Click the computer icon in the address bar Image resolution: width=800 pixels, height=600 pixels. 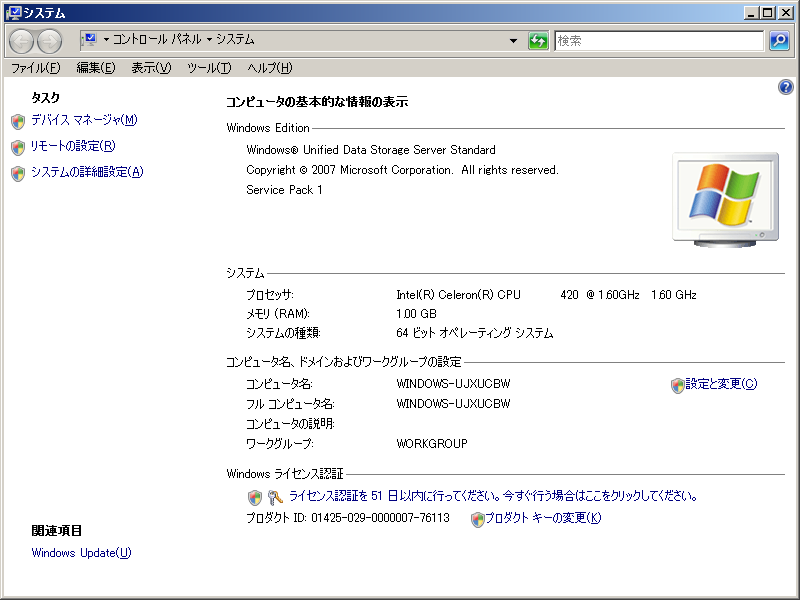[90, 40]
